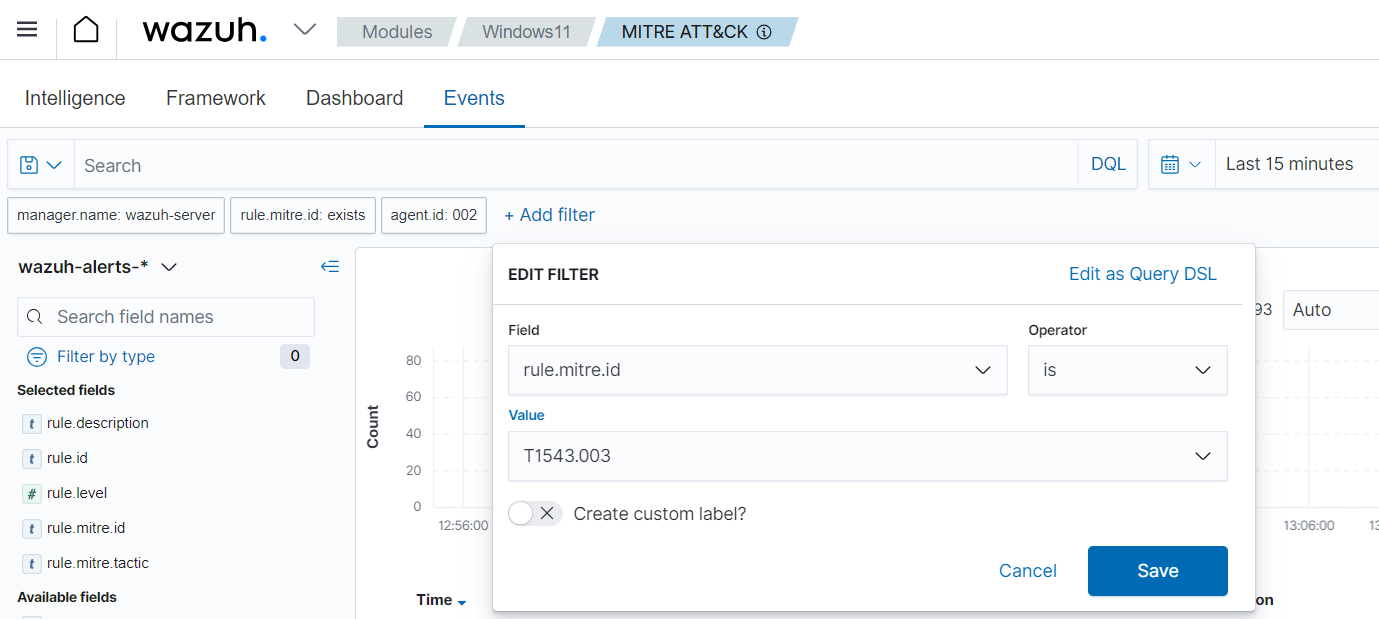Viewport: 1379px width, 619px height.
Task: Save the edited filter
Action: coord(1157,570)
